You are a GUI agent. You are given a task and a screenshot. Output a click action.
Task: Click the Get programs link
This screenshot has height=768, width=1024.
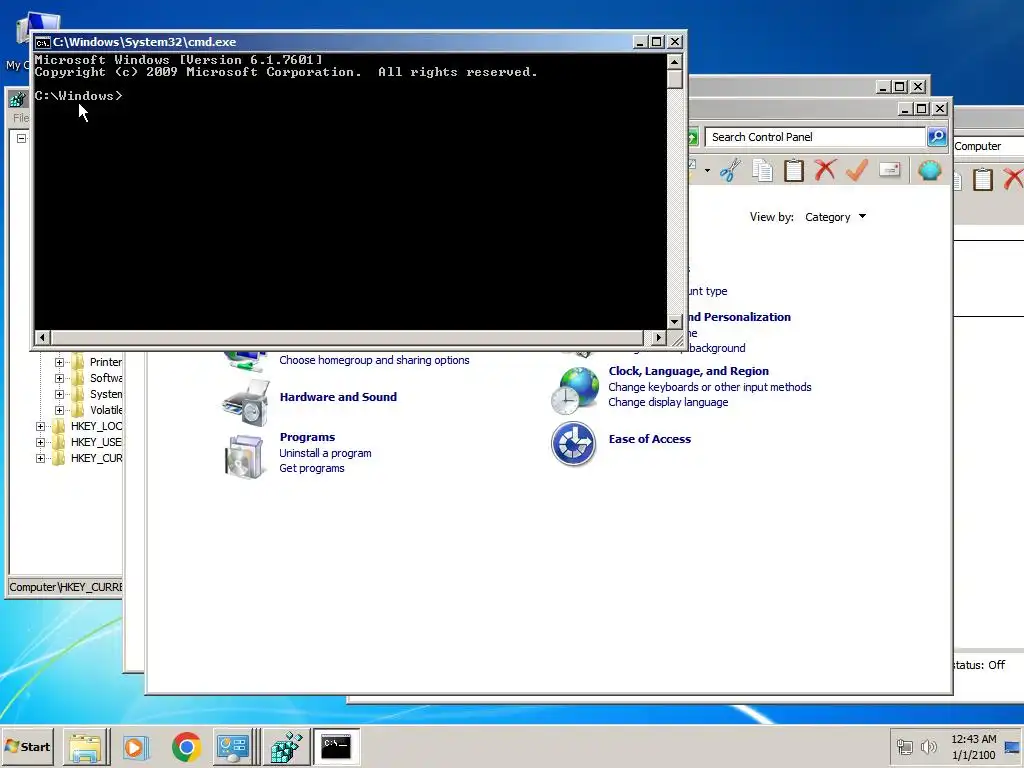312,468
